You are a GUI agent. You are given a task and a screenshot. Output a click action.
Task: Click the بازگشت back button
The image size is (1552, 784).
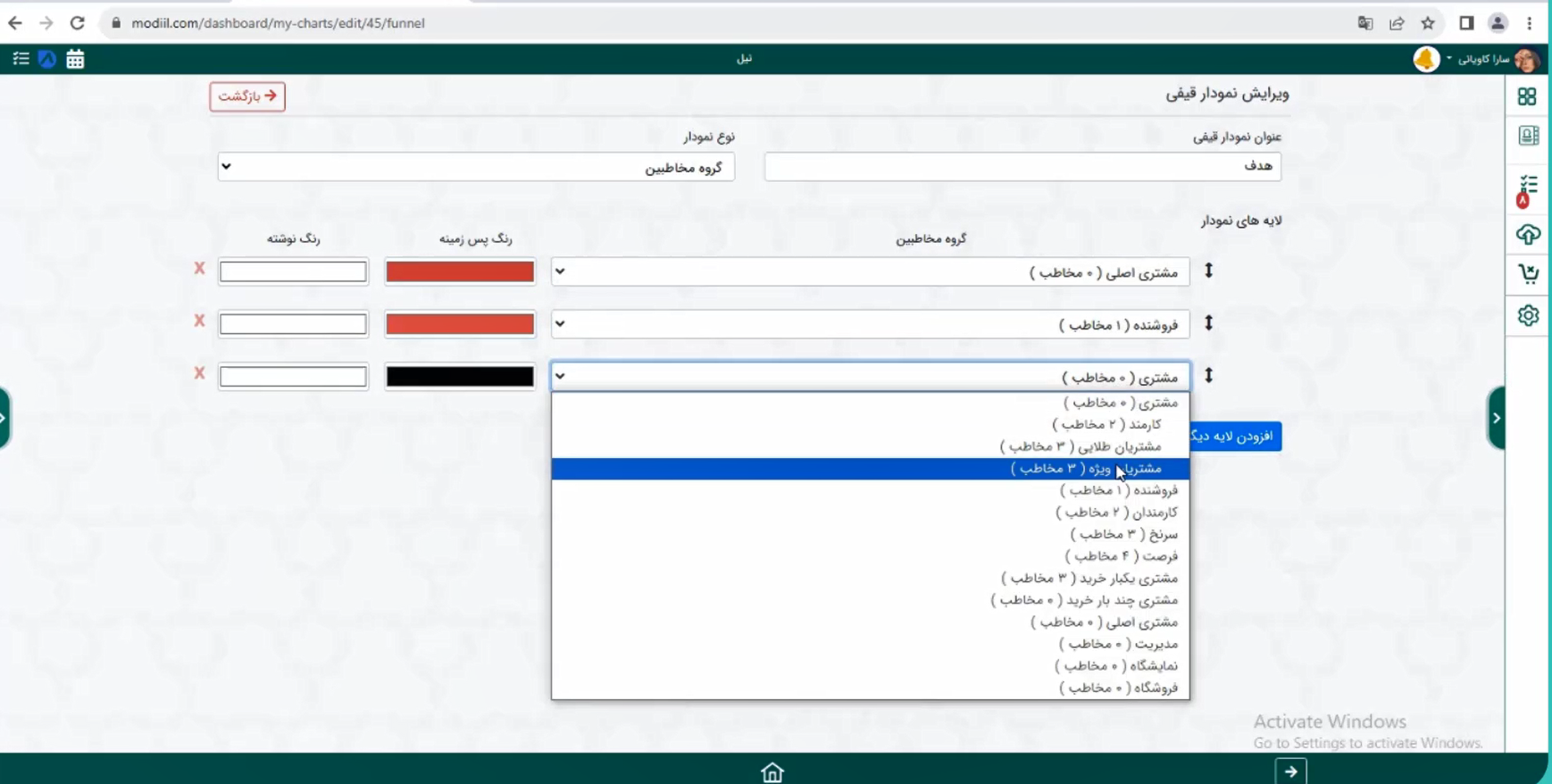(247, 96)
